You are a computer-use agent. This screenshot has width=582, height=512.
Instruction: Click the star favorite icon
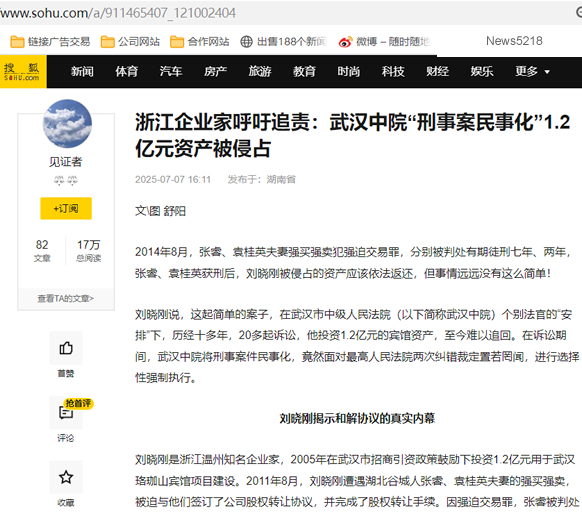pyautogui.click(x=66, y=477)
